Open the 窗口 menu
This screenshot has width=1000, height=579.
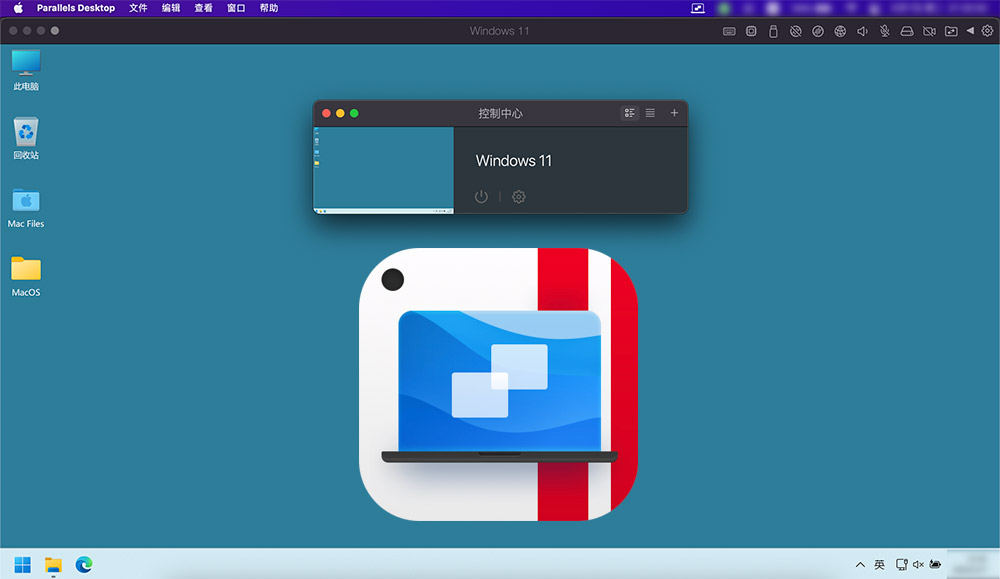pos(236,8)
